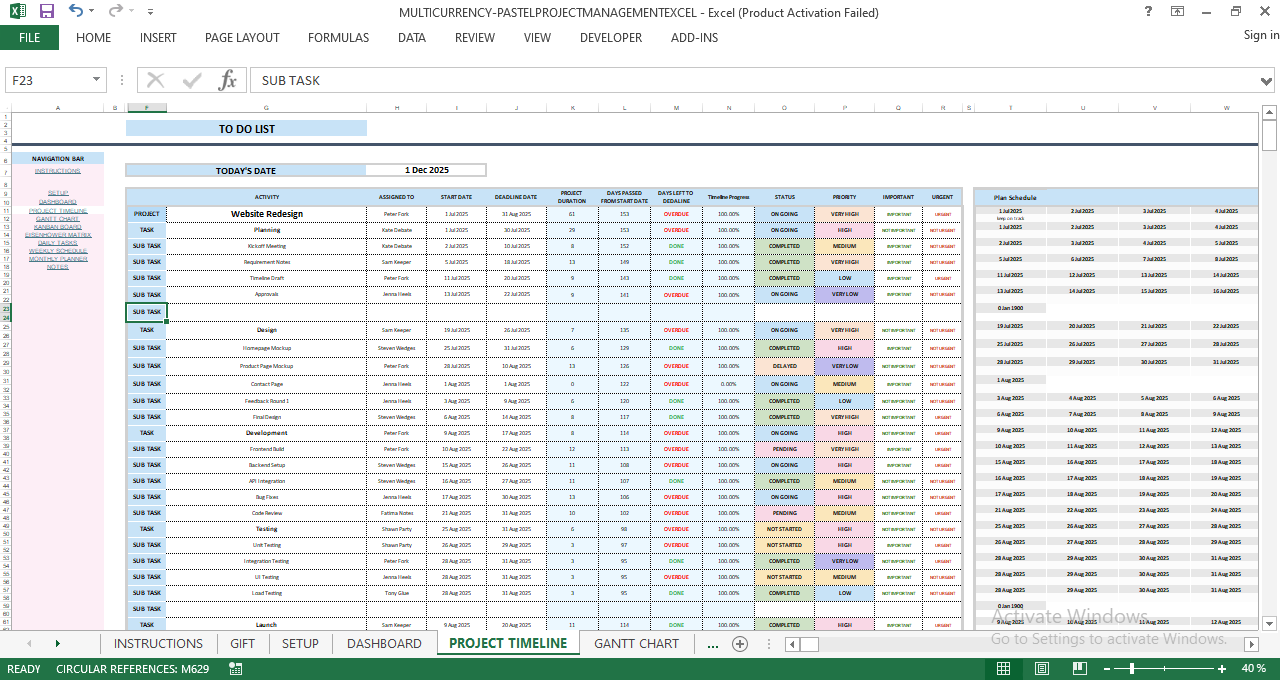Click Sign in link
This screenshot has width=1280, height=680.
click(1261, 35)
